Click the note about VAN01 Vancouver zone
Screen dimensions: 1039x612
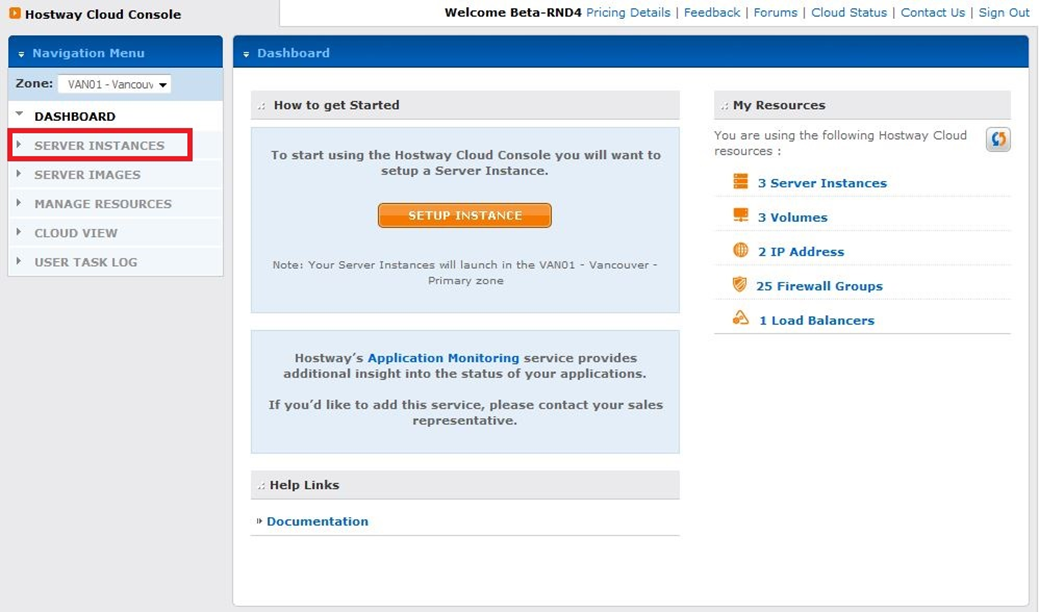(465, 272)
